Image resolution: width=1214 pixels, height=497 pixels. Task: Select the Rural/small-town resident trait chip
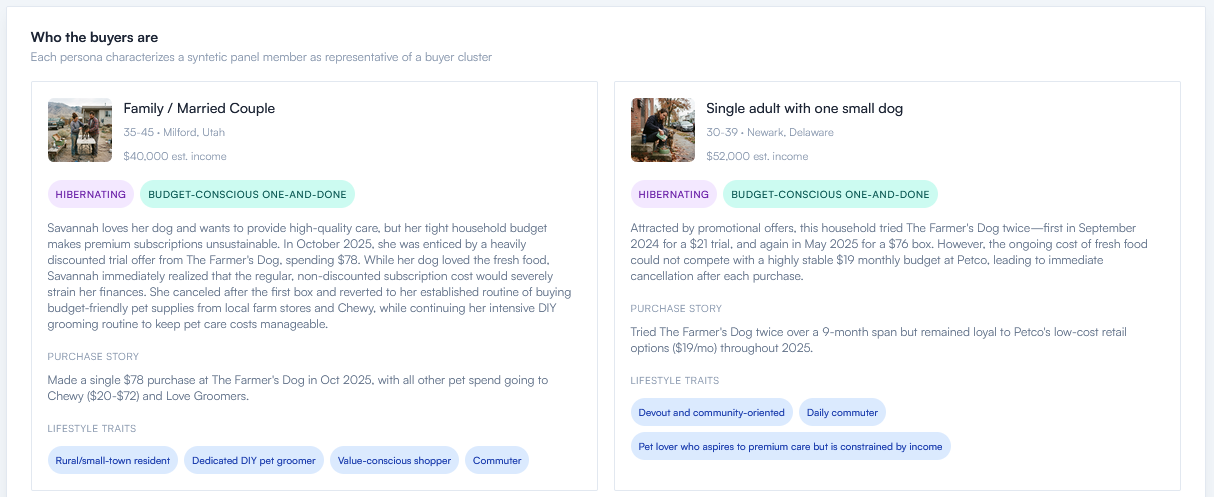[113, 460]
